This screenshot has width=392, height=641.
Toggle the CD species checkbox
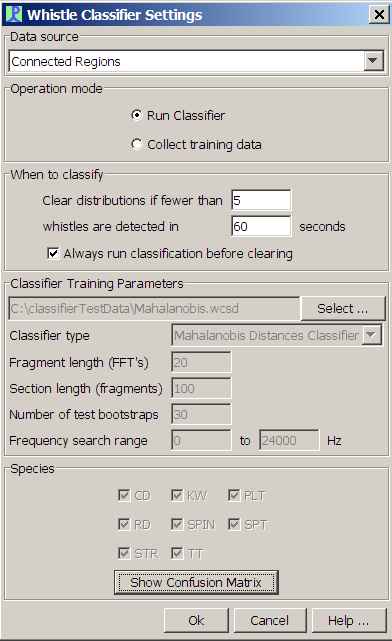(124, 495)
